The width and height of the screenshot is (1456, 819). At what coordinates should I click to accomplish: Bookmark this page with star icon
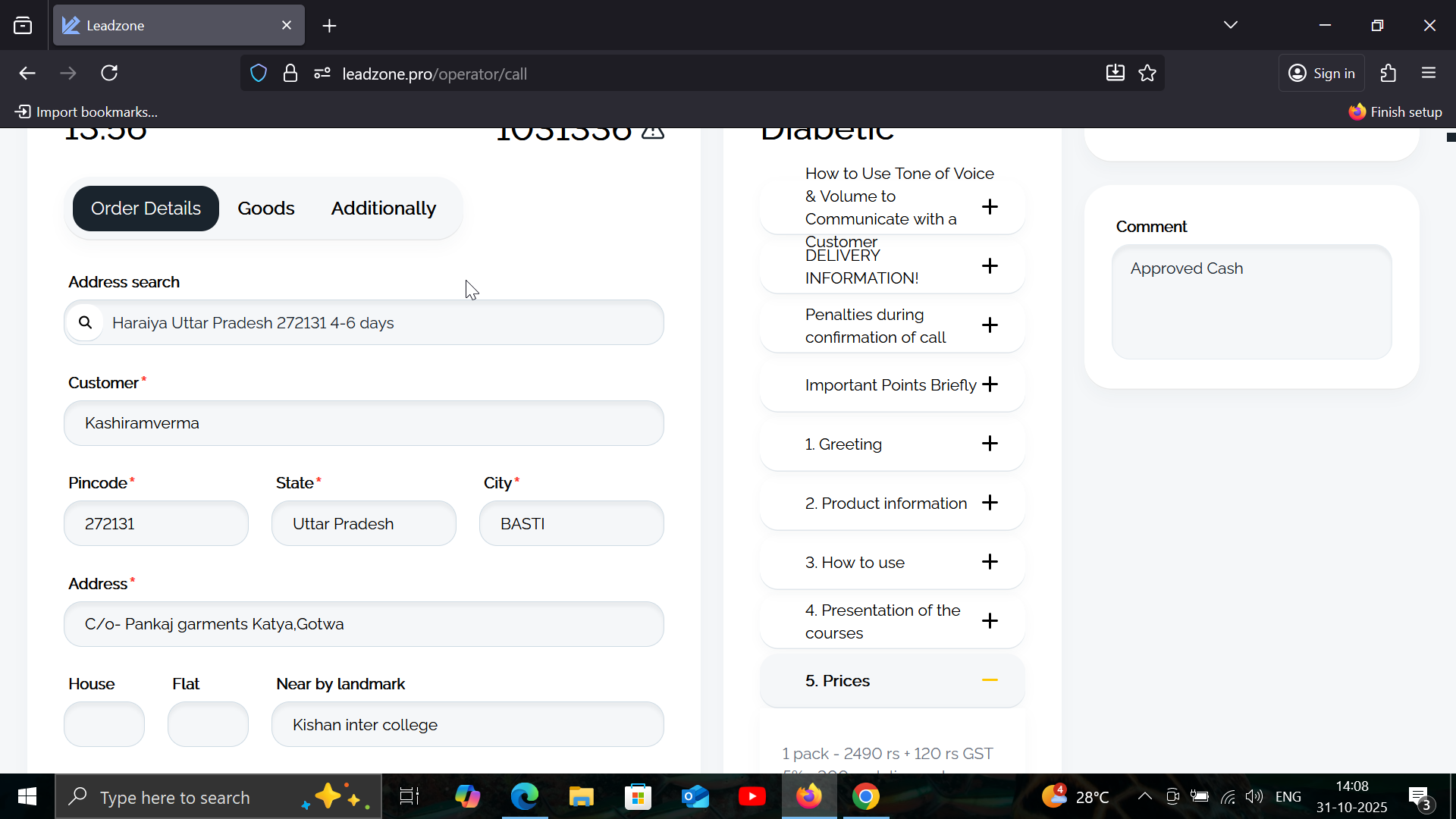[x=1147, y=74]
